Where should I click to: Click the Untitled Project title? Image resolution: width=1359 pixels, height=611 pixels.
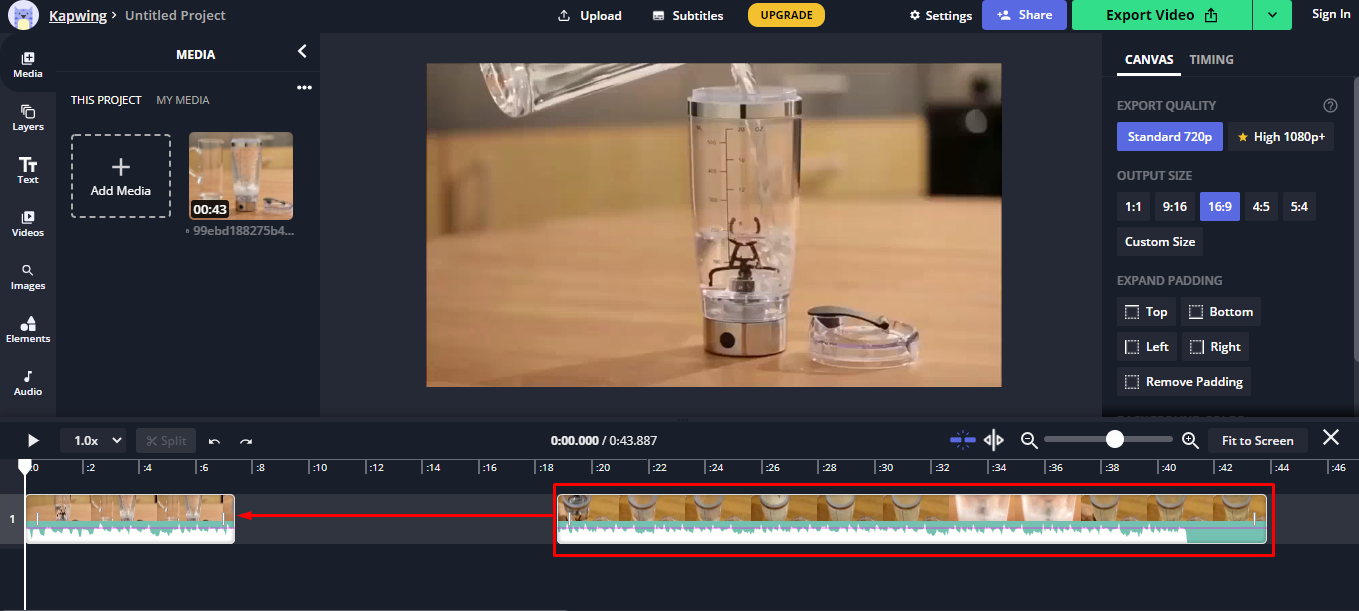175,15
